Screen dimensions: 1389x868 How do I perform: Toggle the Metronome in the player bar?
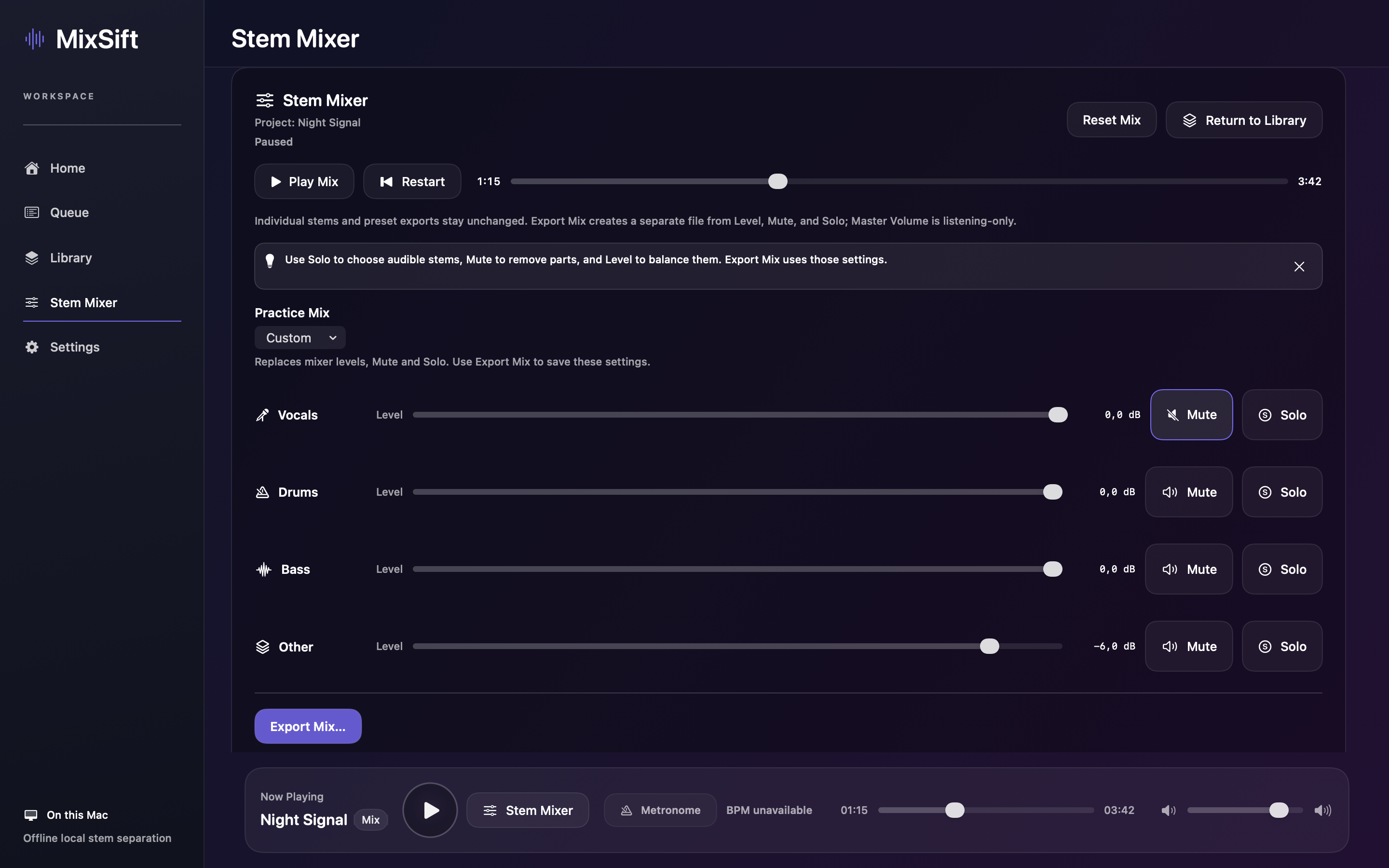[660, 810]
